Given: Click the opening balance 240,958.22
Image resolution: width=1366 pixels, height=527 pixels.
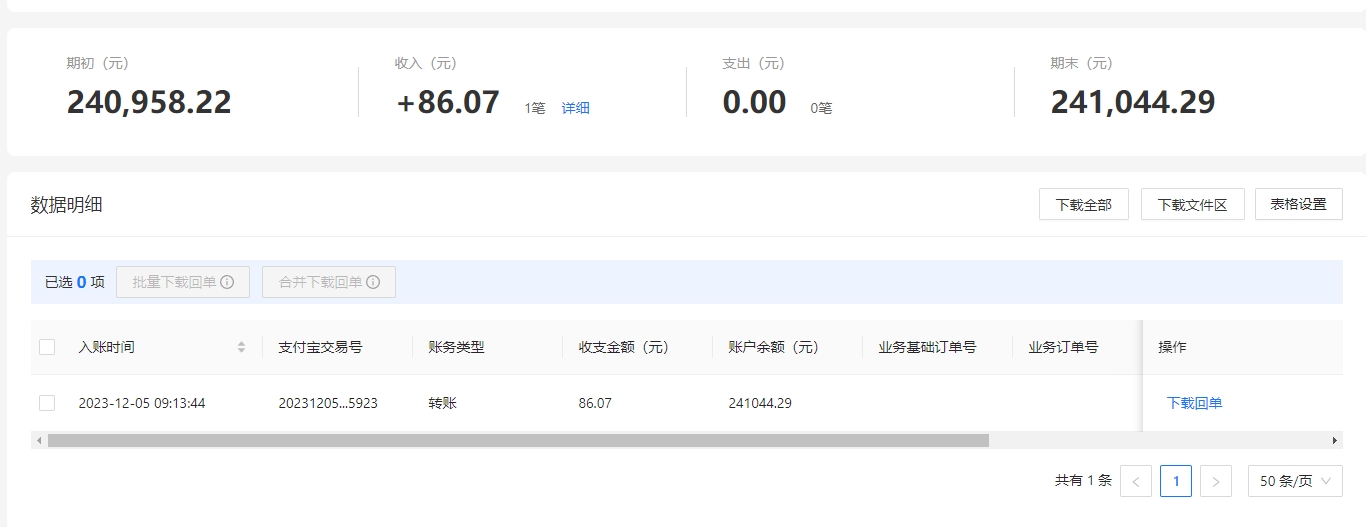Looking at the screenshot, I should pos(149,102).
